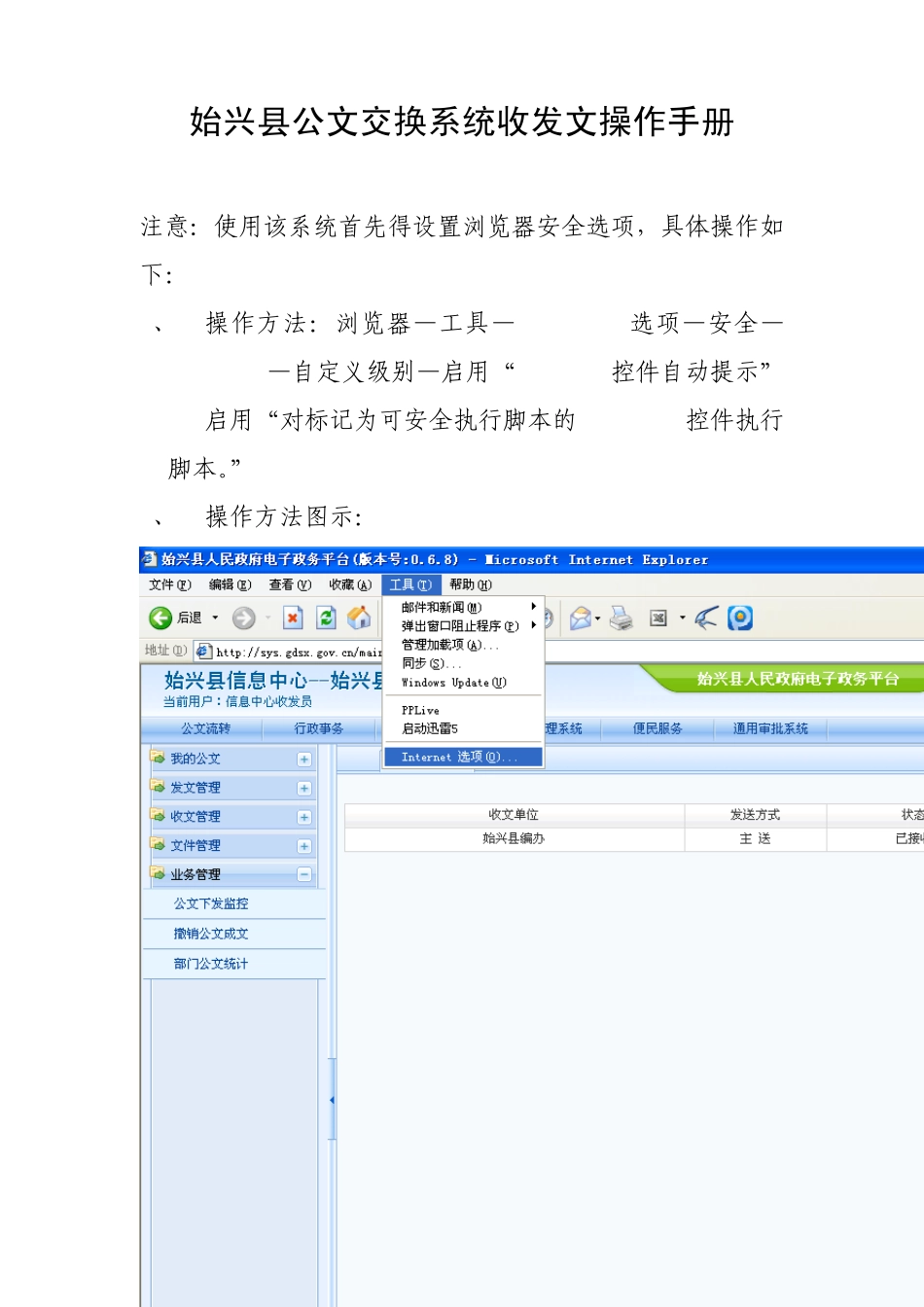Switch to the 便民服务 tab

(657, 728)
